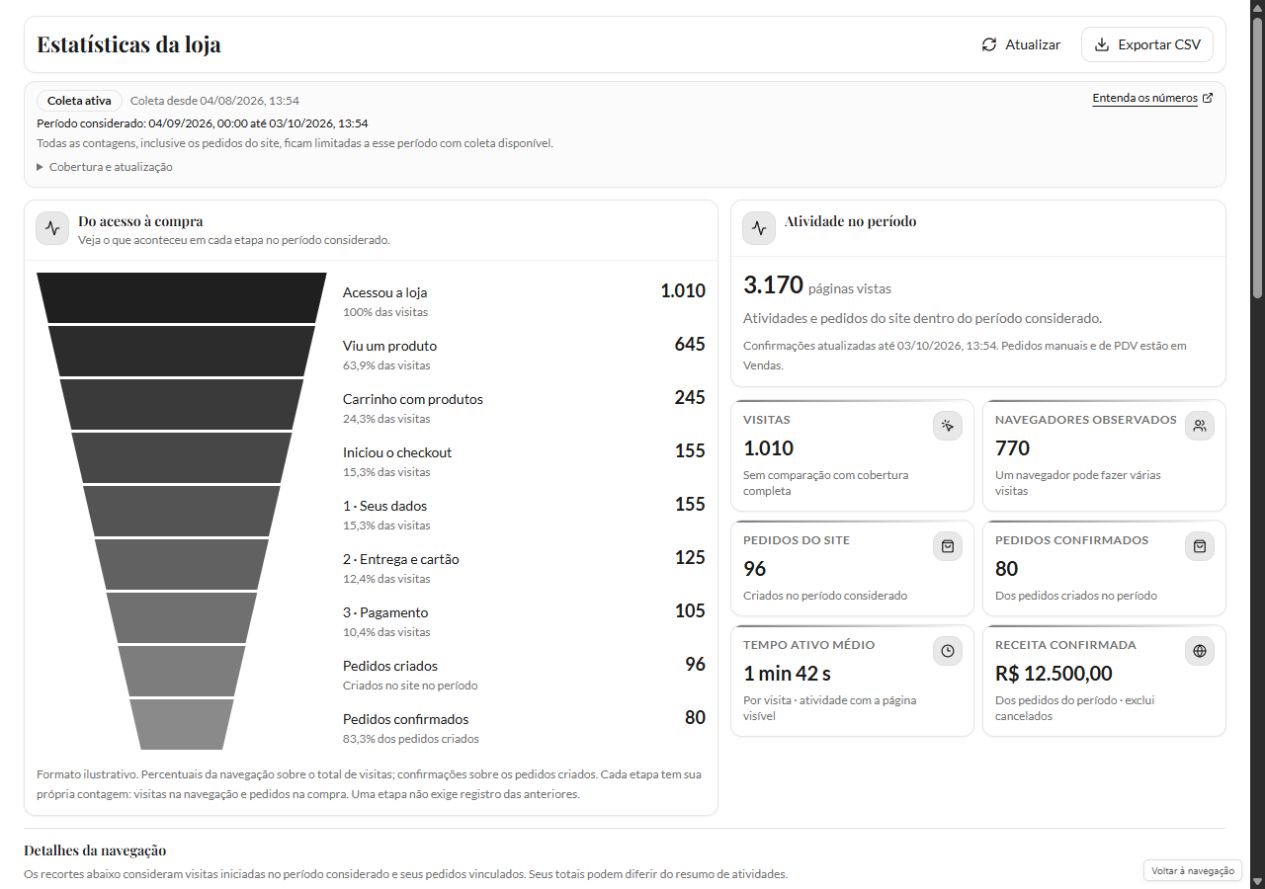Viewport: 1265px width, 889px height.
Task: Click the 1 min 42 s value
Action: pyautogui.click(x=786, y=674)
